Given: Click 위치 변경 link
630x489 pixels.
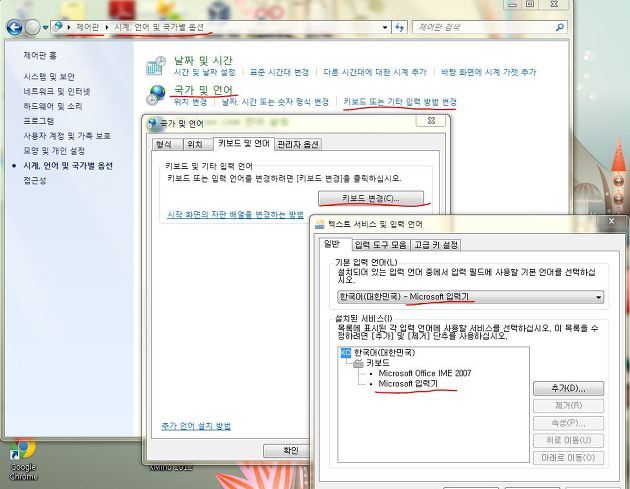Looking at the screenshot, I should pyautogui.click(x=190, y=102).
